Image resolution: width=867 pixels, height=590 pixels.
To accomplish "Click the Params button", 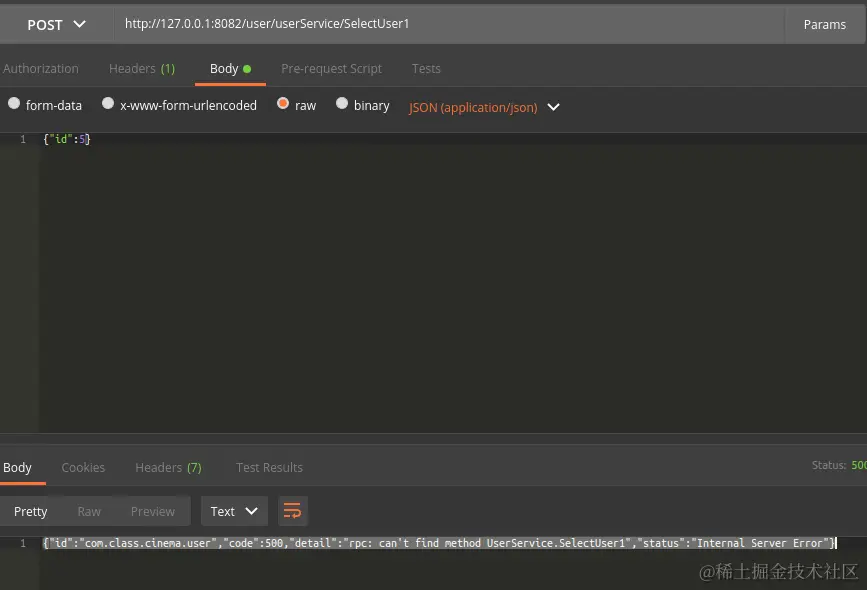I will point(825,24).
